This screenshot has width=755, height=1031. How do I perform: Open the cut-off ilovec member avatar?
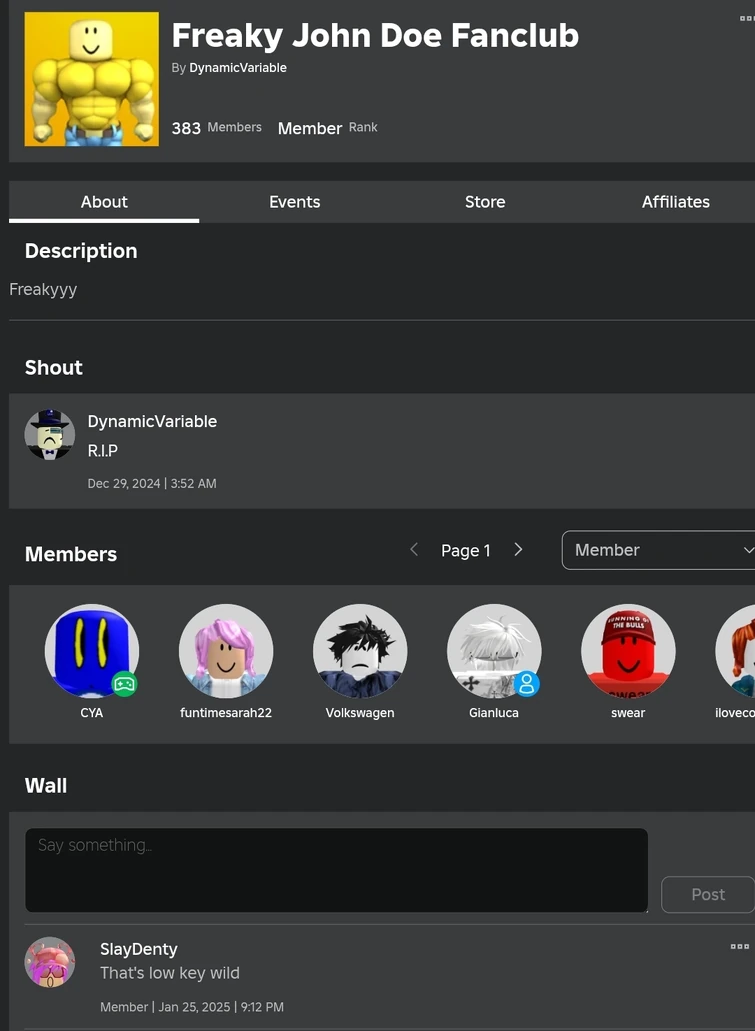(x=735, y=651)
